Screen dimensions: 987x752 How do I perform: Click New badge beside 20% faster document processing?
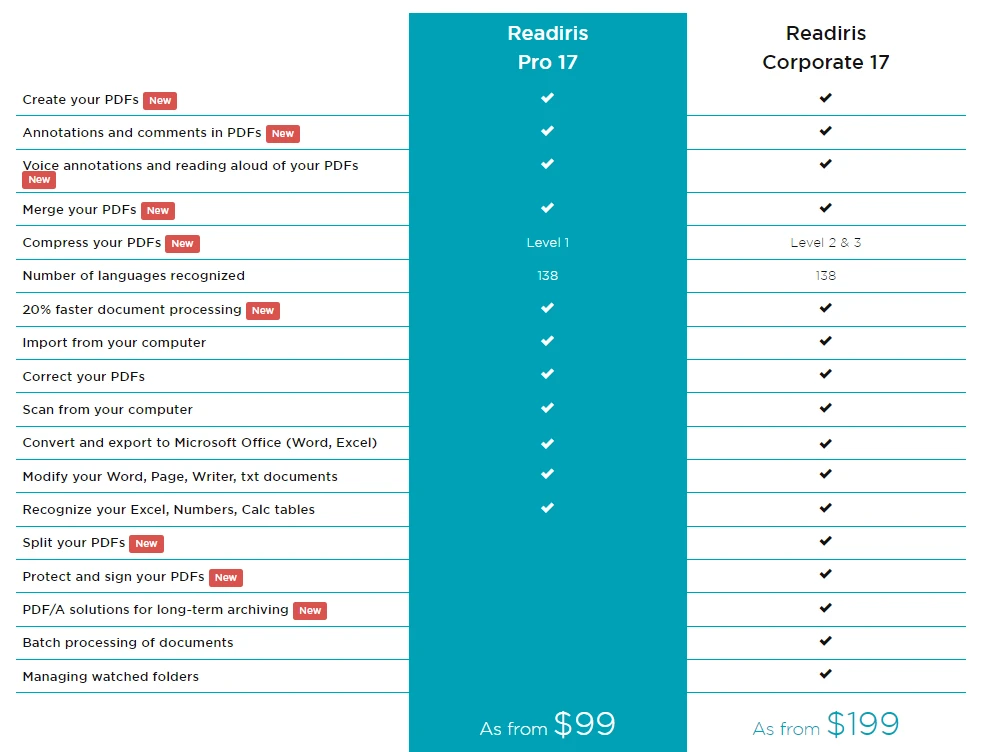[263, 311]
